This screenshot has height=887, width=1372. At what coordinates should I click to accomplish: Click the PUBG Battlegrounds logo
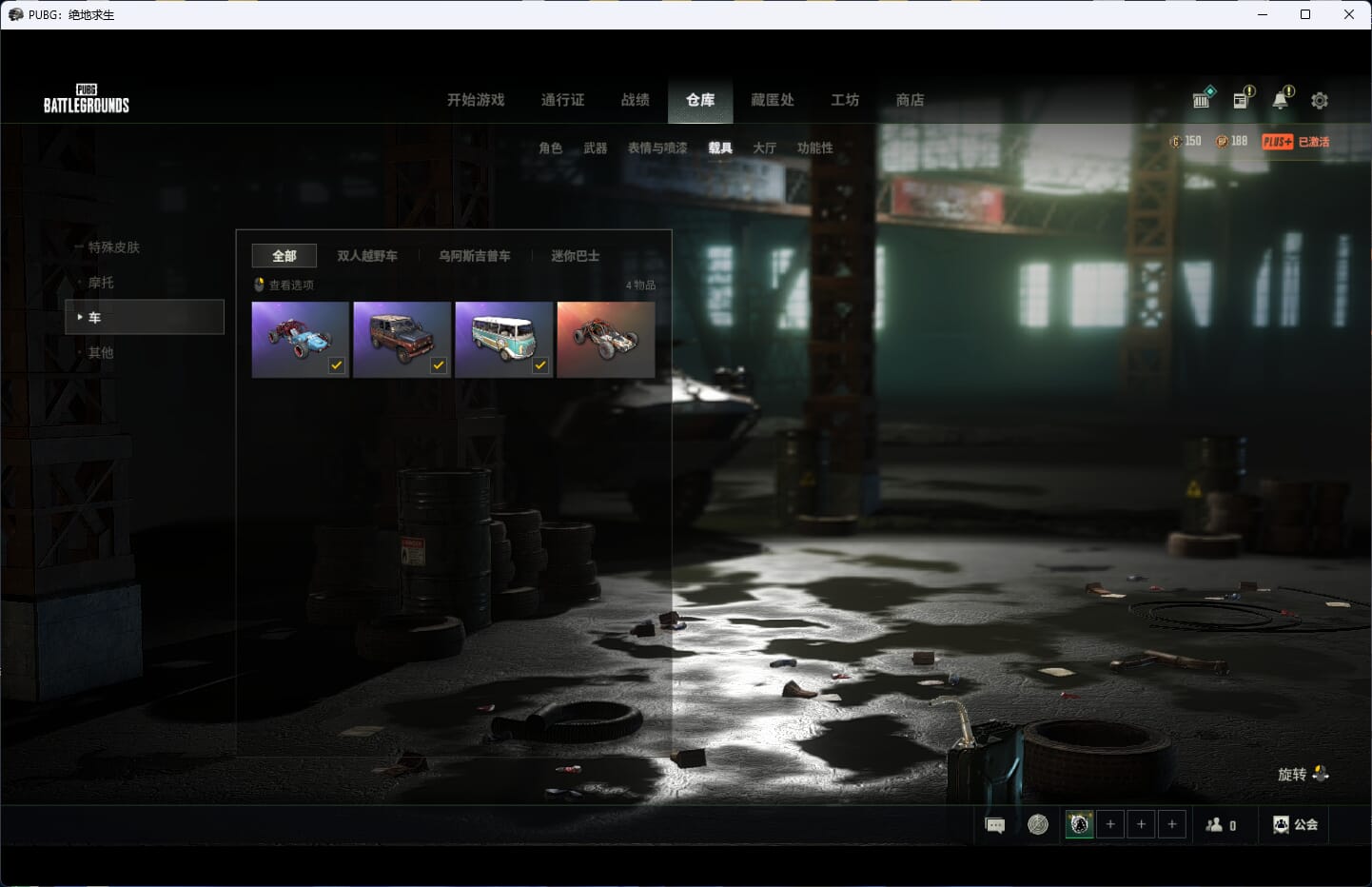tap(87, 99)
